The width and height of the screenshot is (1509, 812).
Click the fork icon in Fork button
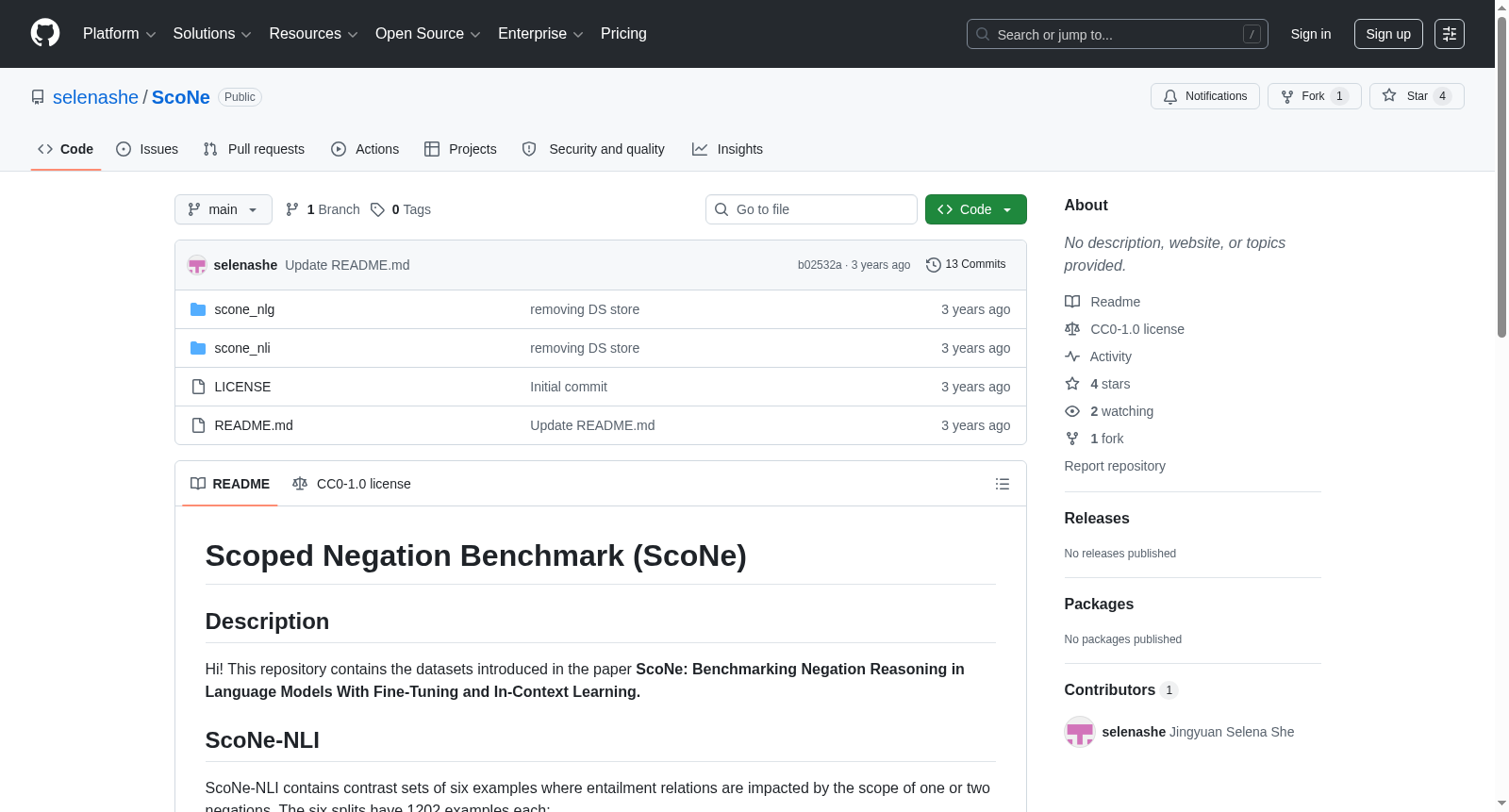click(x=1287, y=96)
